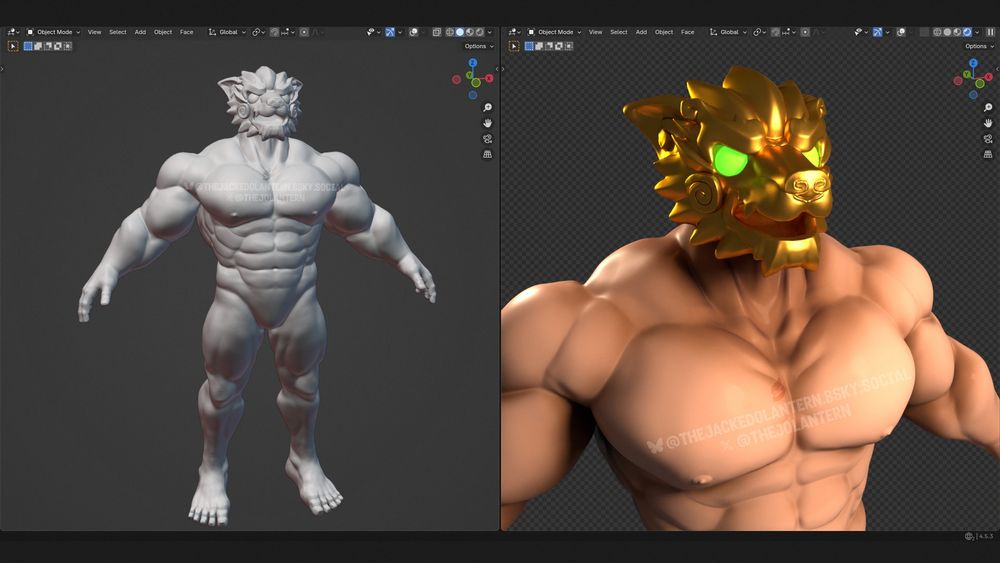The width and height of the screenshot is (1000, 563).
Task: Open Global orientation dropdown in right viewport
Action: (728, 32)
